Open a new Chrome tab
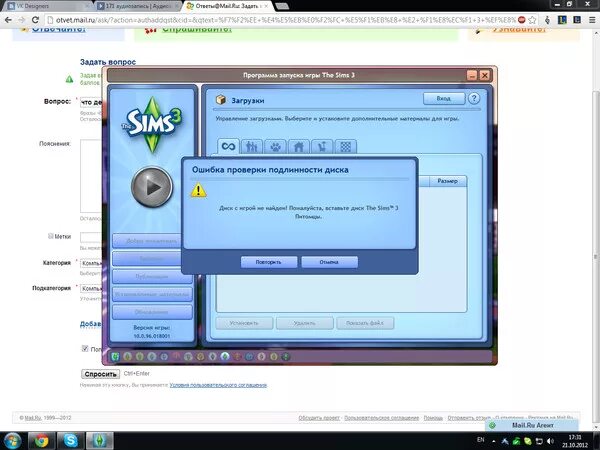This screenshot has width=600, height=450. coord(282,6)
